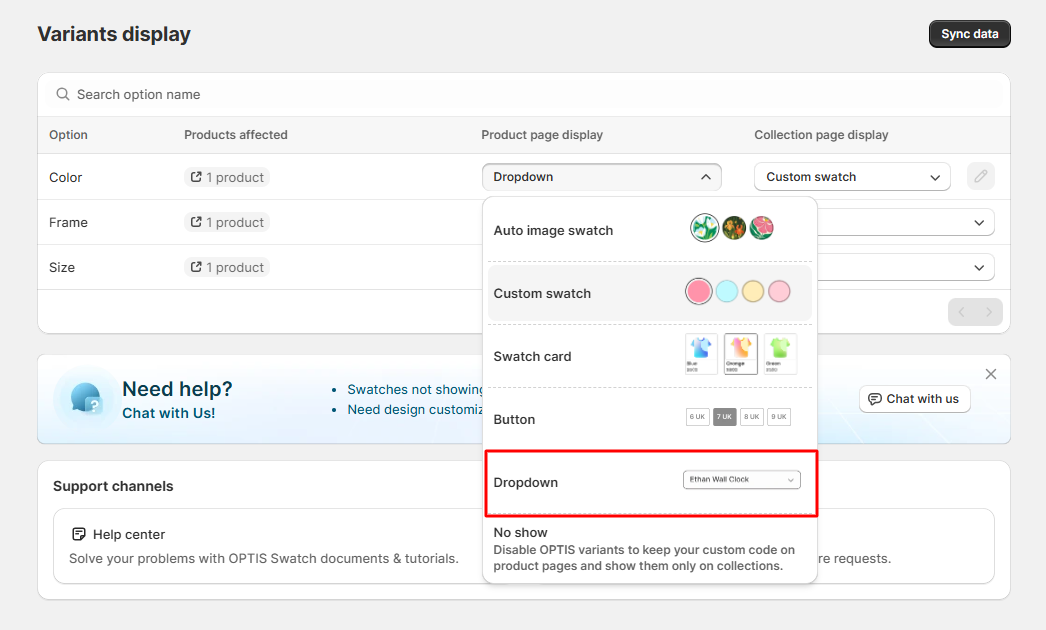Click the pencil edit icon for Color
Viewport: 1046px width, 630px height.
(981, 176)
